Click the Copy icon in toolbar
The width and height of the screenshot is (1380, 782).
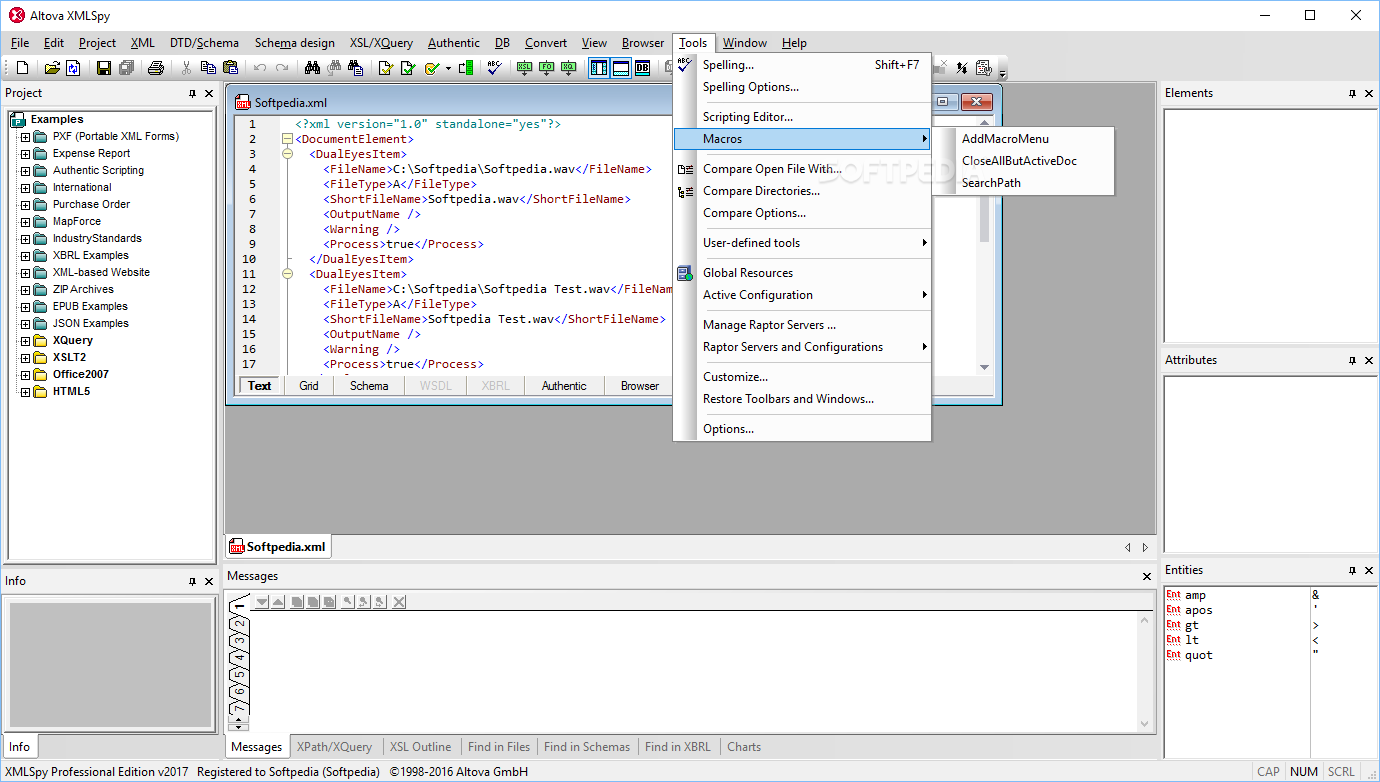(x=208, y=68)
